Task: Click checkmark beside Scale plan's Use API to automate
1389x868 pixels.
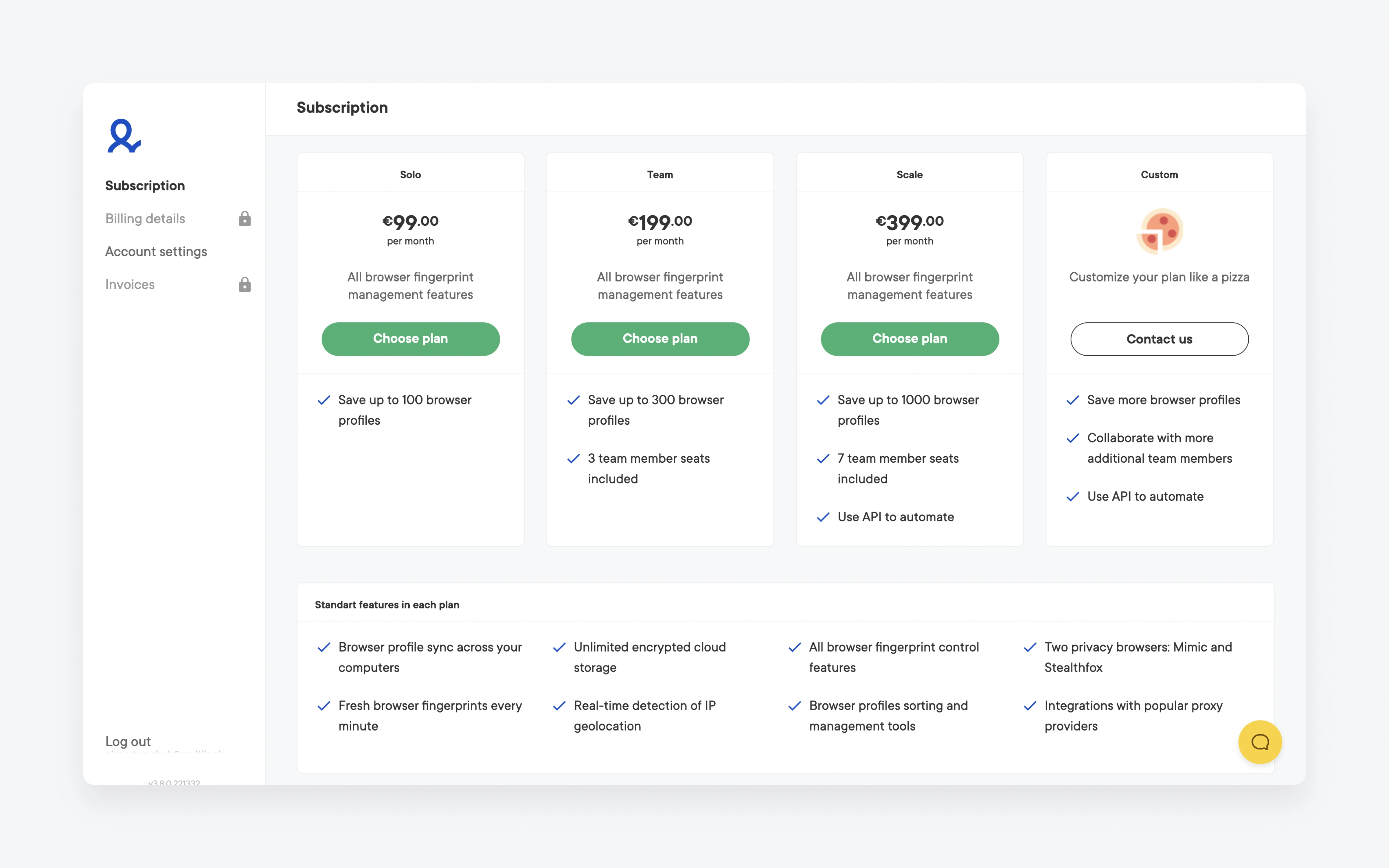Action: click(x=823, y=517)
